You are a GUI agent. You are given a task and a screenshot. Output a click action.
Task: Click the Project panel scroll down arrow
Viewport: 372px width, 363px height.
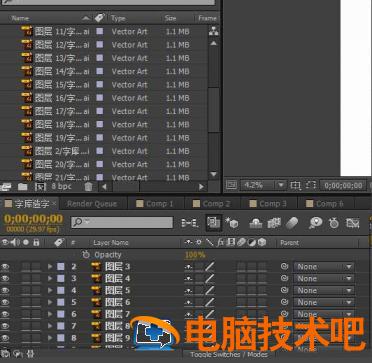click(x=214, y=174)
